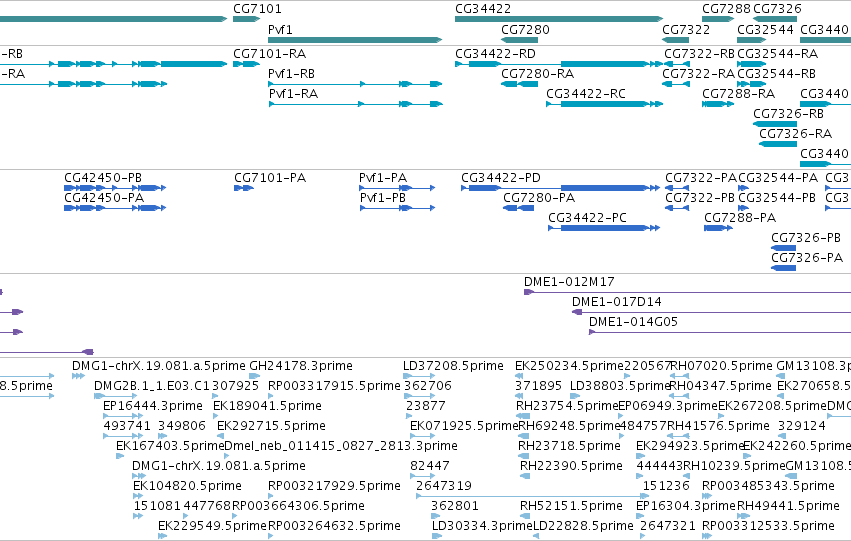This screenshot has height=541, width=851.
Task: Open the CG7326 gene label
Action: tap(777, 9)
